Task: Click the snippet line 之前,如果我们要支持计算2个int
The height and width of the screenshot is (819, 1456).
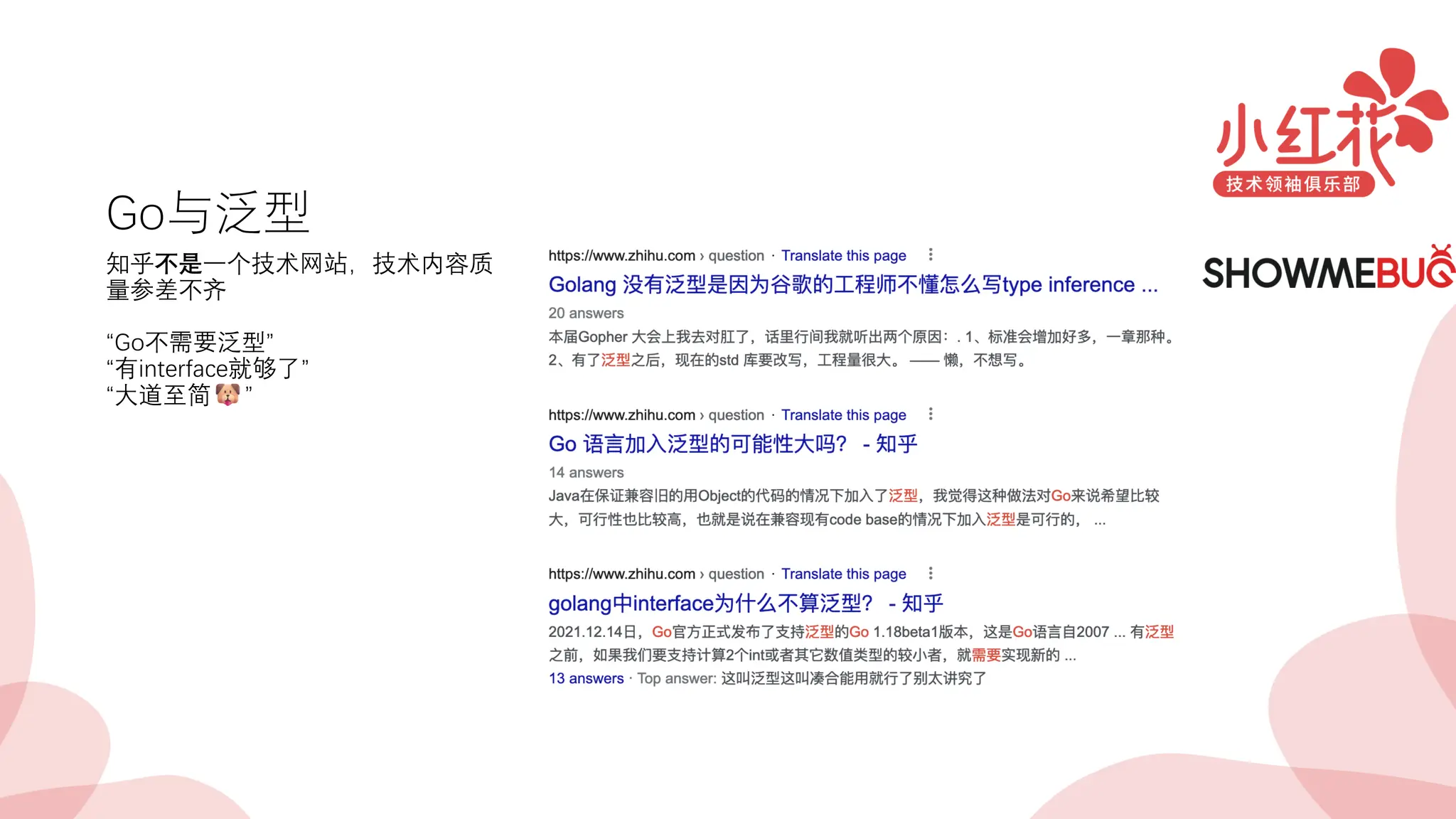Action: tap(812, 655)
